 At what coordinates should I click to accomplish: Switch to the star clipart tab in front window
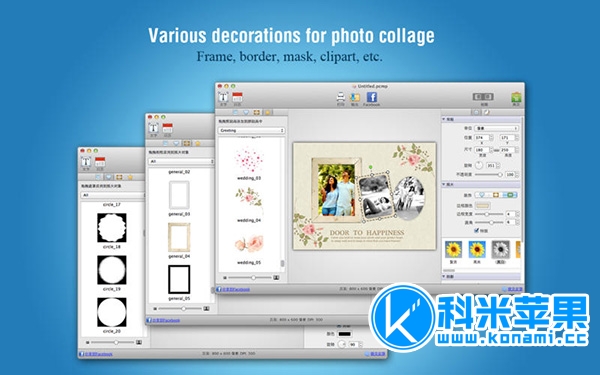pyautogui.click(x=267, y=112)
